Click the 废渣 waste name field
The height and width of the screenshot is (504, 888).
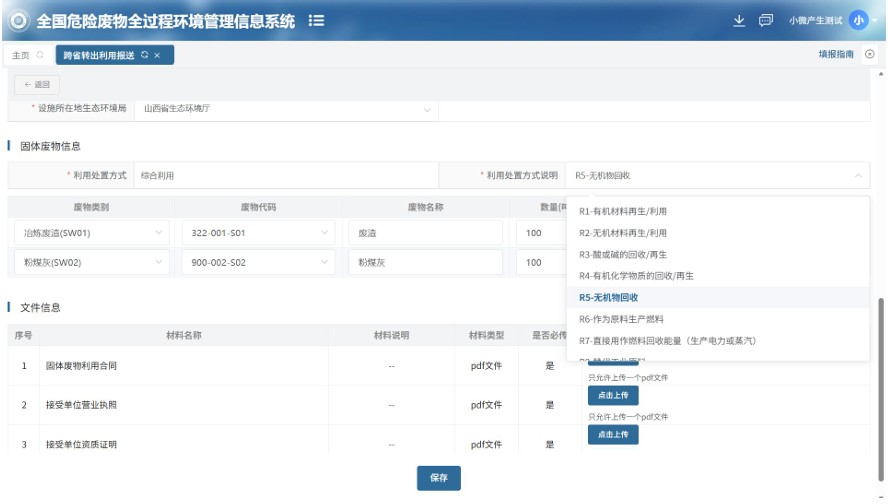point(425,233)
